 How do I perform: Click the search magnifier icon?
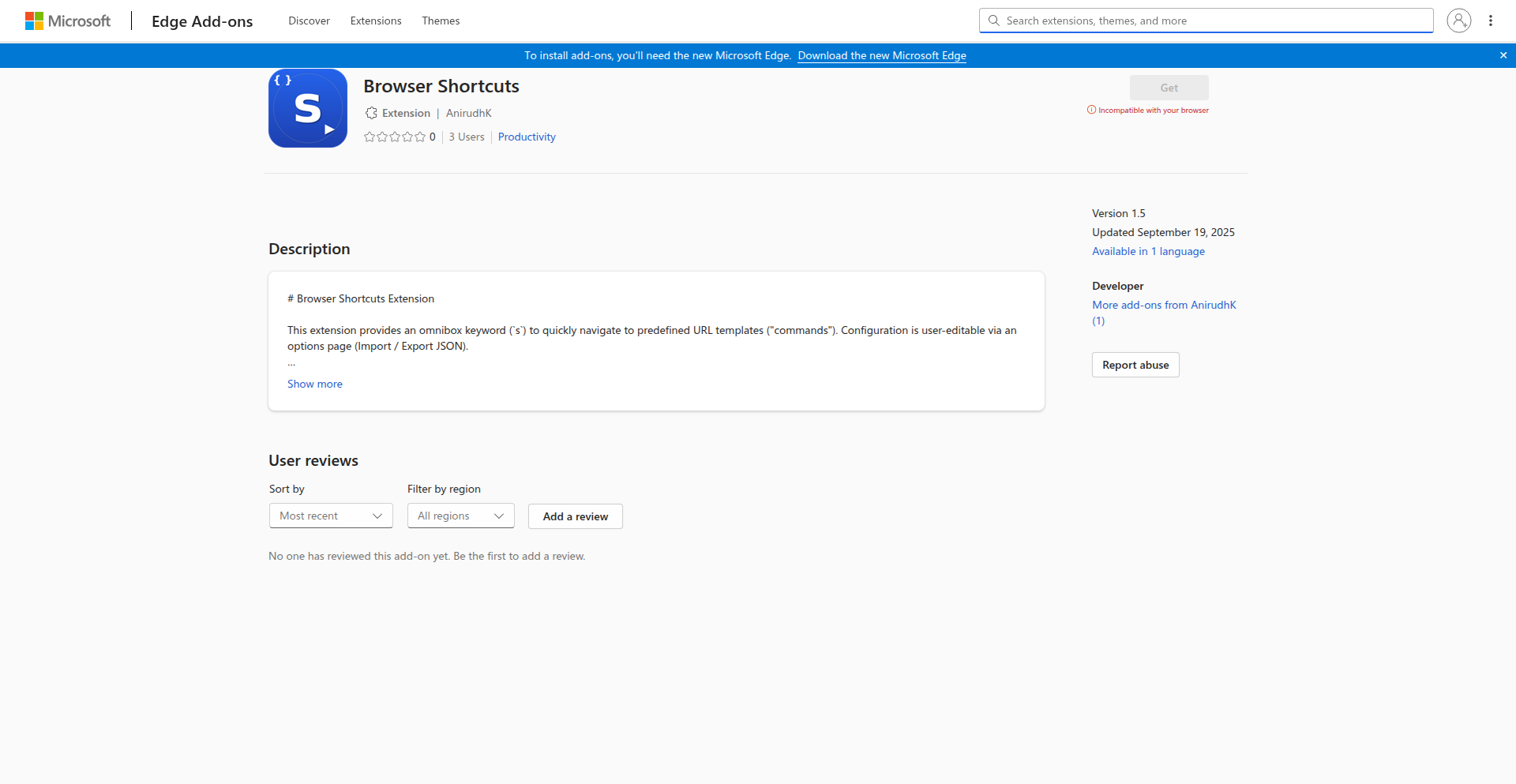(x=994, y=21)
